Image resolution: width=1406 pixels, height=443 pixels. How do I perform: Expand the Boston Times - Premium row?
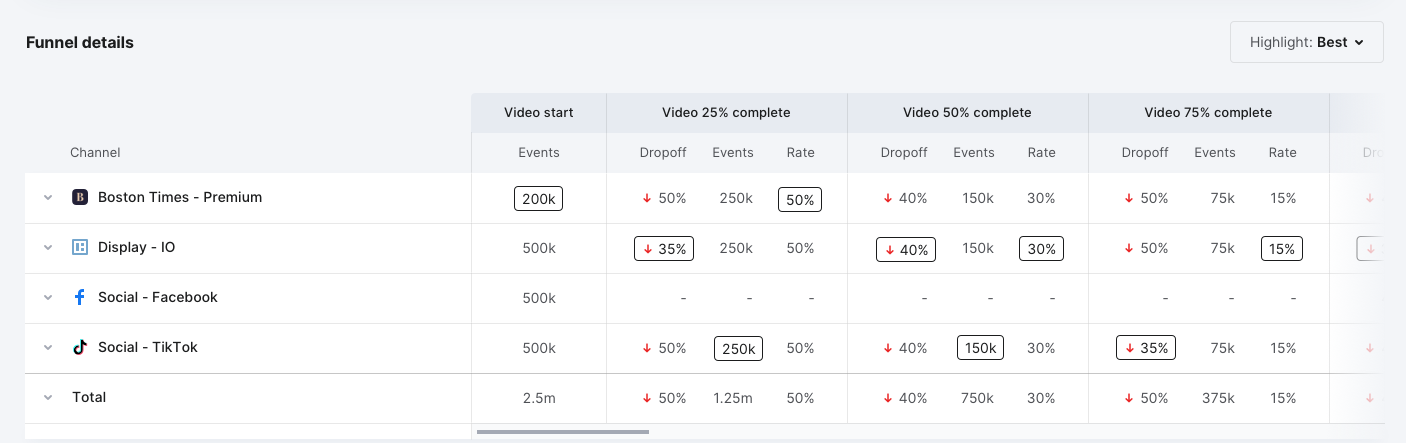pyautogui.click(x=47, y=198)
